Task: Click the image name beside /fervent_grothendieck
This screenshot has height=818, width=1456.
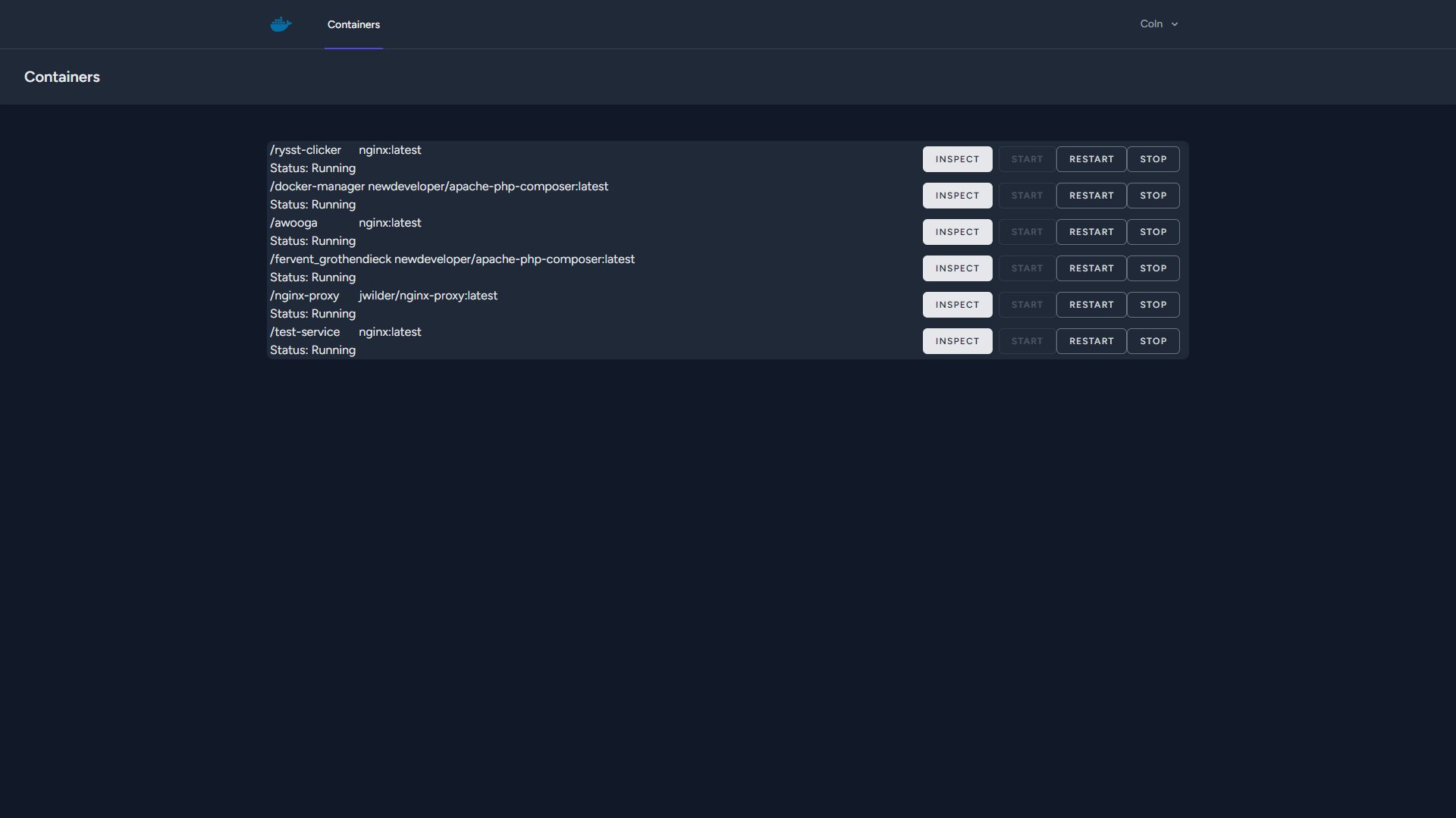Action: (514, 259)
